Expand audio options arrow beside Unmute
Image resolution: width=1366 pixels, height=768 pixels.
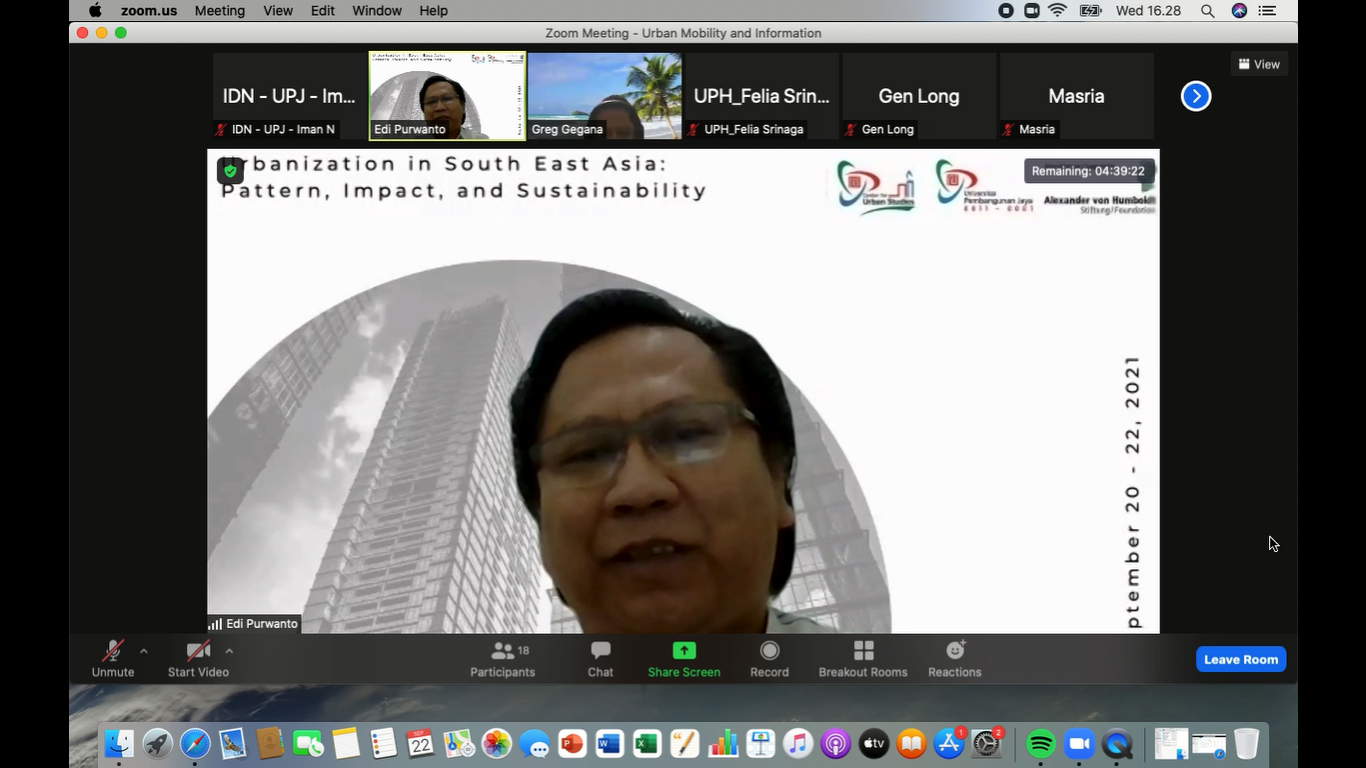[144, 651]
